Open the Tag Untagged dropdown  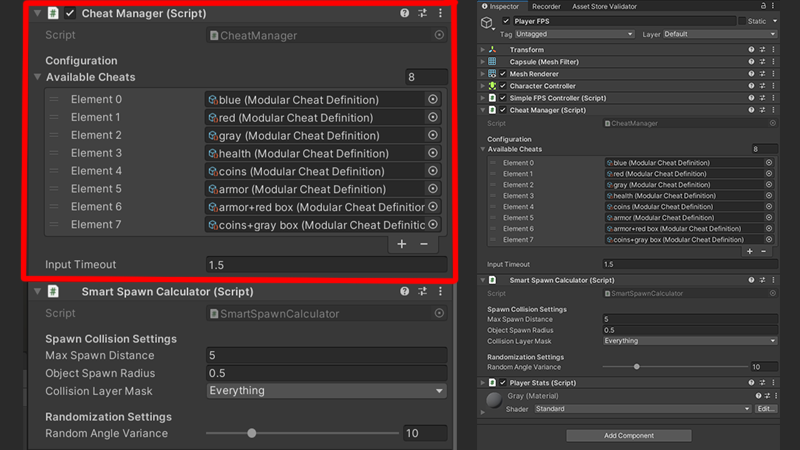[574, 34]
